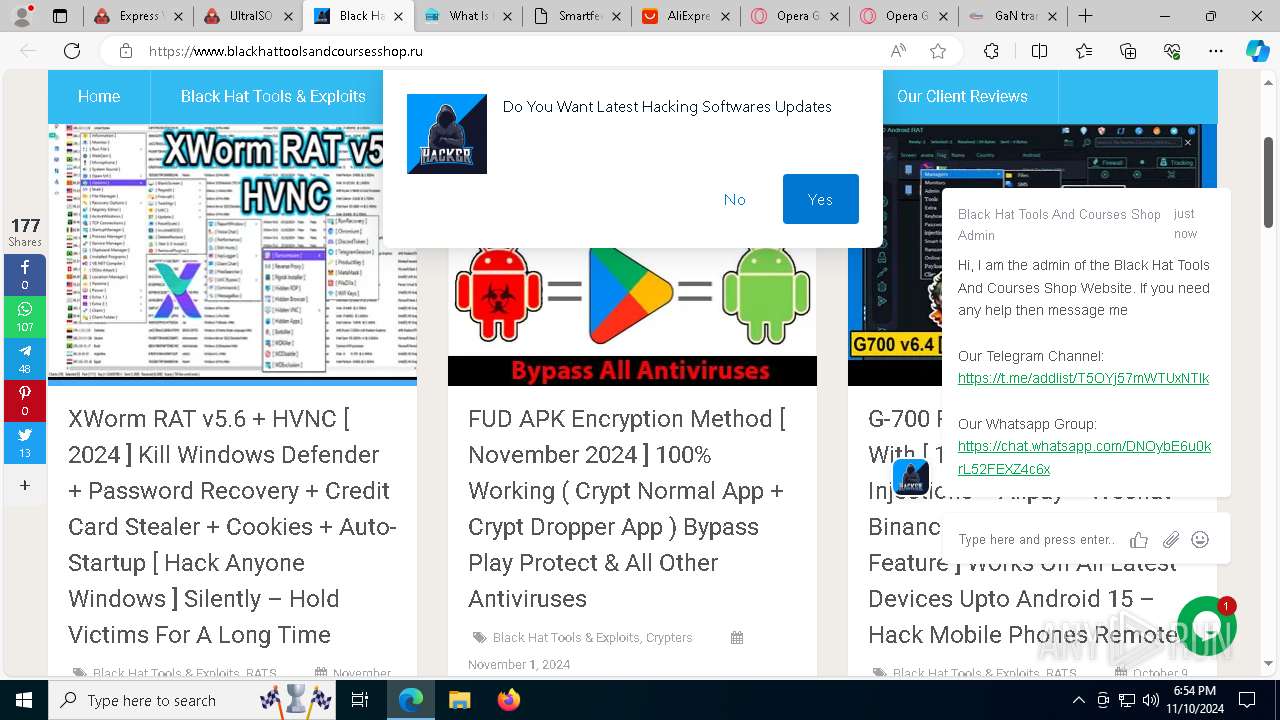Expand more share options plus
This screenshot has height=720, width=1280.
coord(25,485)
